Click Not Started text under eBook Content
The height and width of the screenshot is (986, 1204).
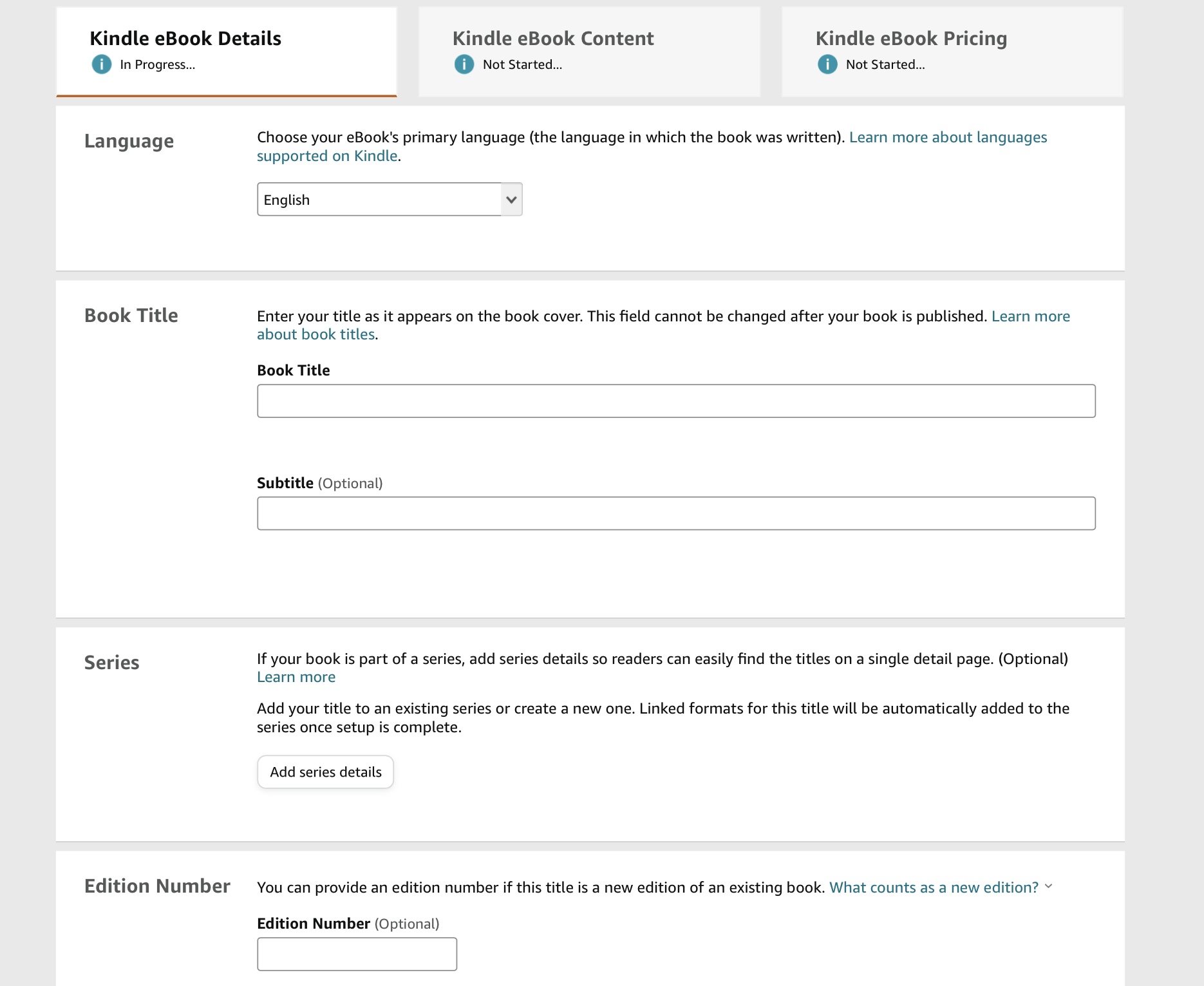[522, 64]
